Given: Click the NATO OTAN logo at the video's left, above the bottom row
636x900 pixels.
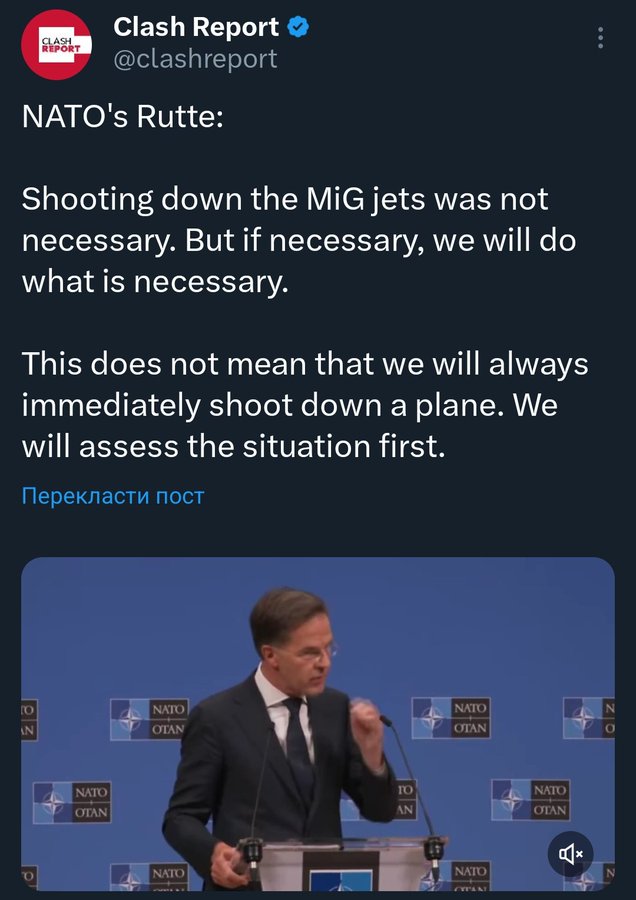Looking at the screenshot, I should click(x=72, y=802).
